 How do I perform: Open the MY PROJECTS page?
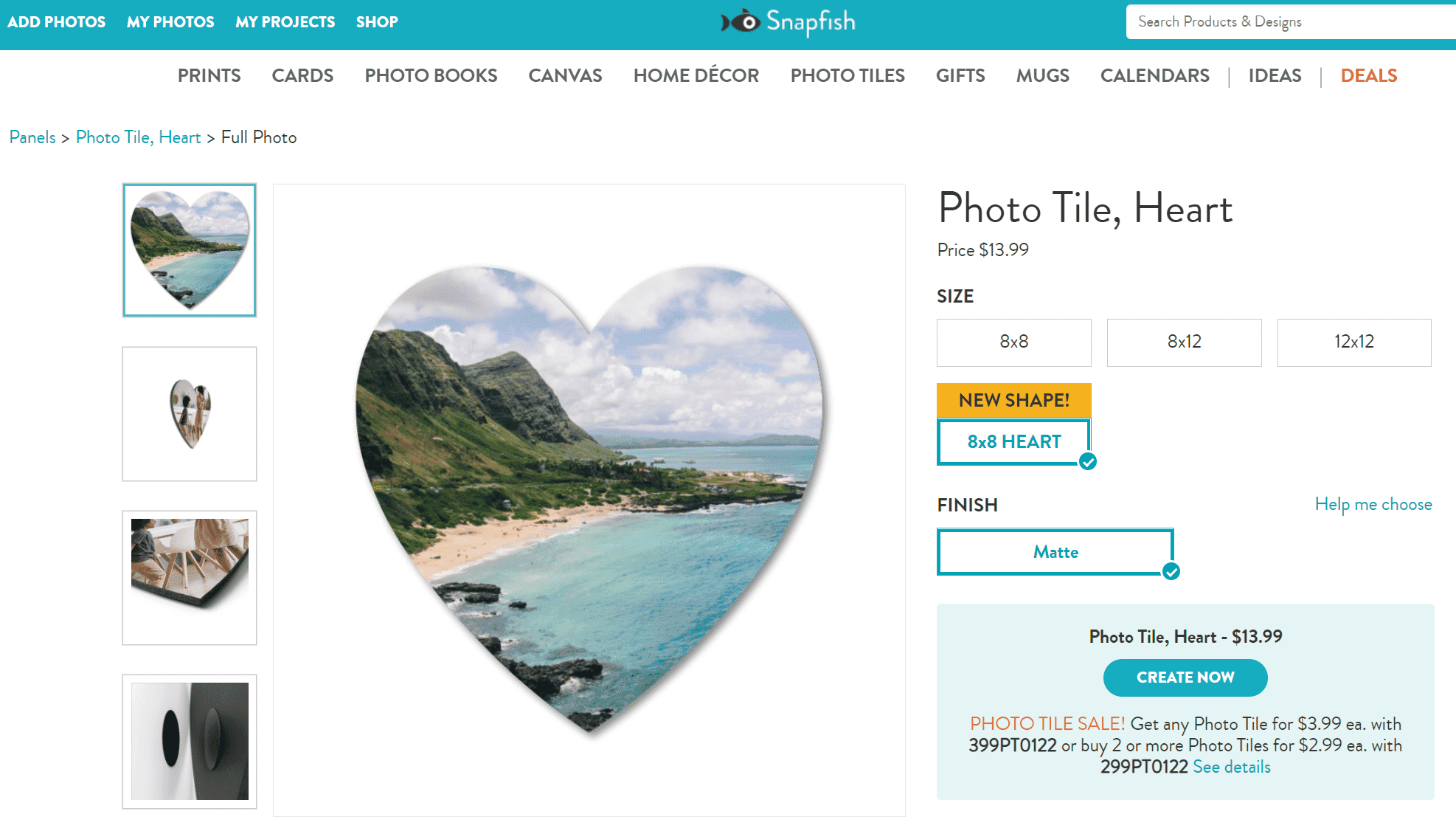(285, 22)
